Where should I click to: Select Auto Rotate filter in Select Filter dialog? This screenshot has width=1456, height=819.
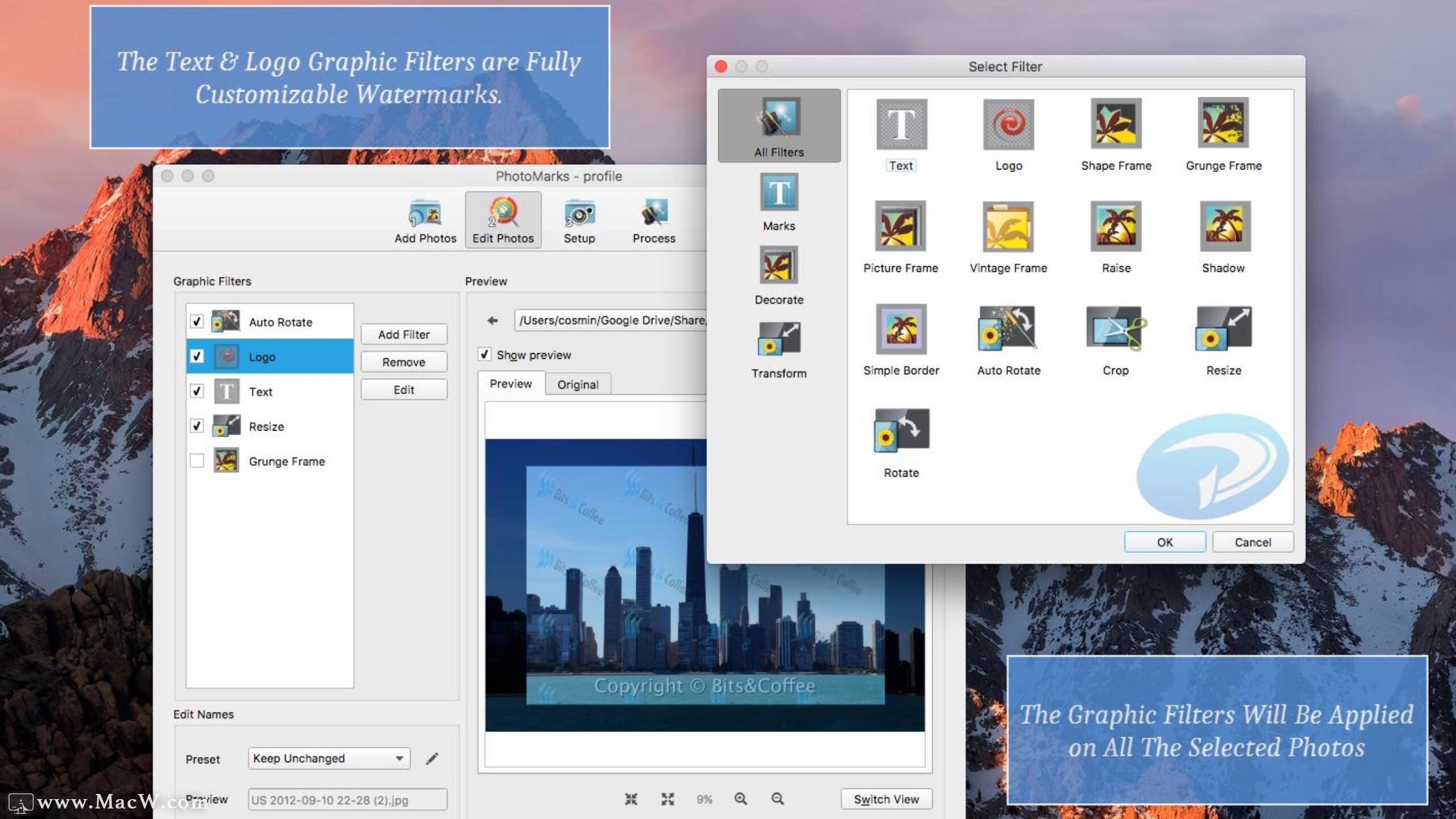point(1008,329)
